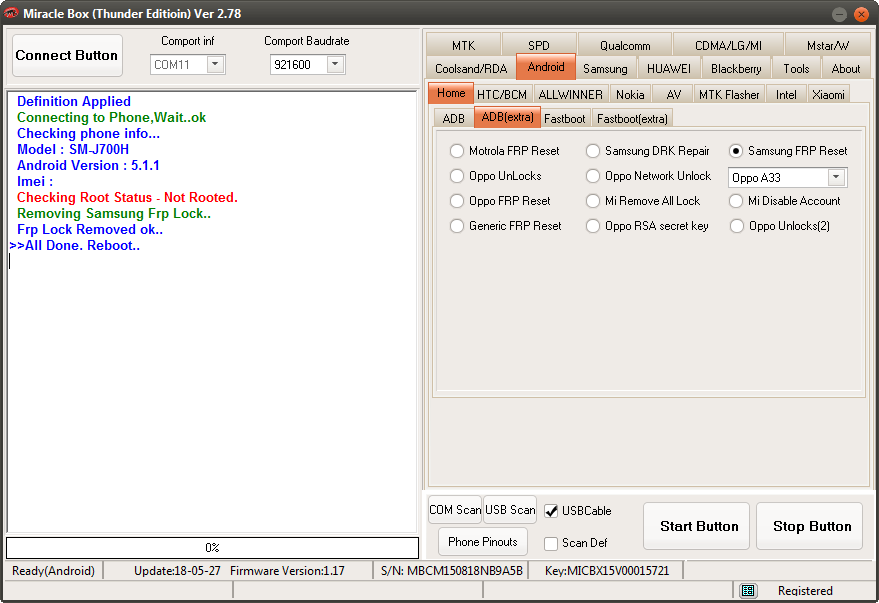Open the CDMA/LG/MI tab

[728, 45]
